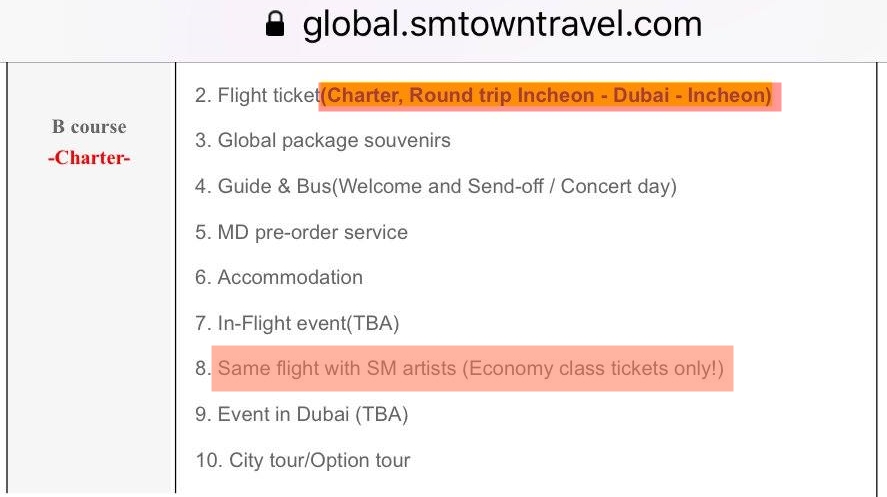Click Flight ticket item number 2
The height and width of the screenshot is (497, 887).
click(x=257, y=96)
